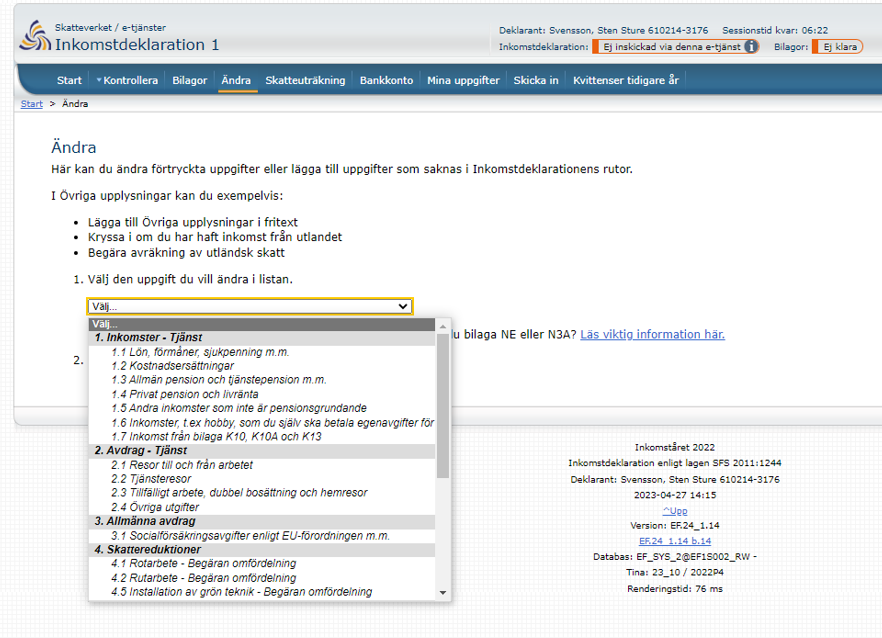
Task: Open the Bankkonto tab
Action: [x=386, y=80]
